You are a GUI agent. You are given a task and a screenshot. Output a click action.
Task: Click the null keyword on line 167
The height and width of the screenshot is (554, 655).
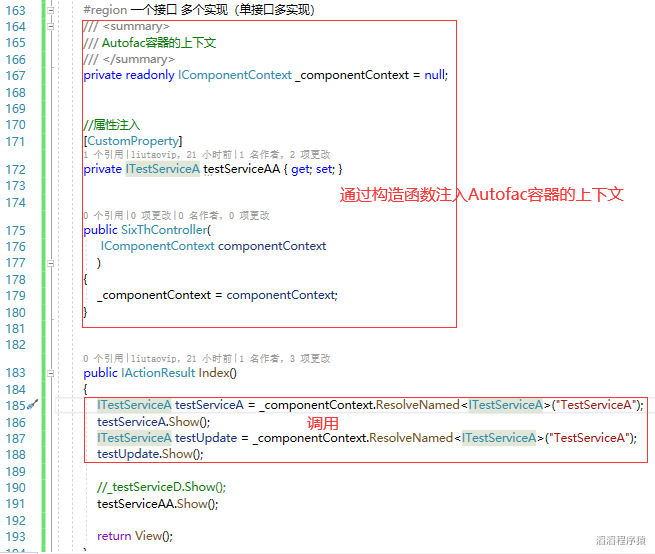coord(434,75)
